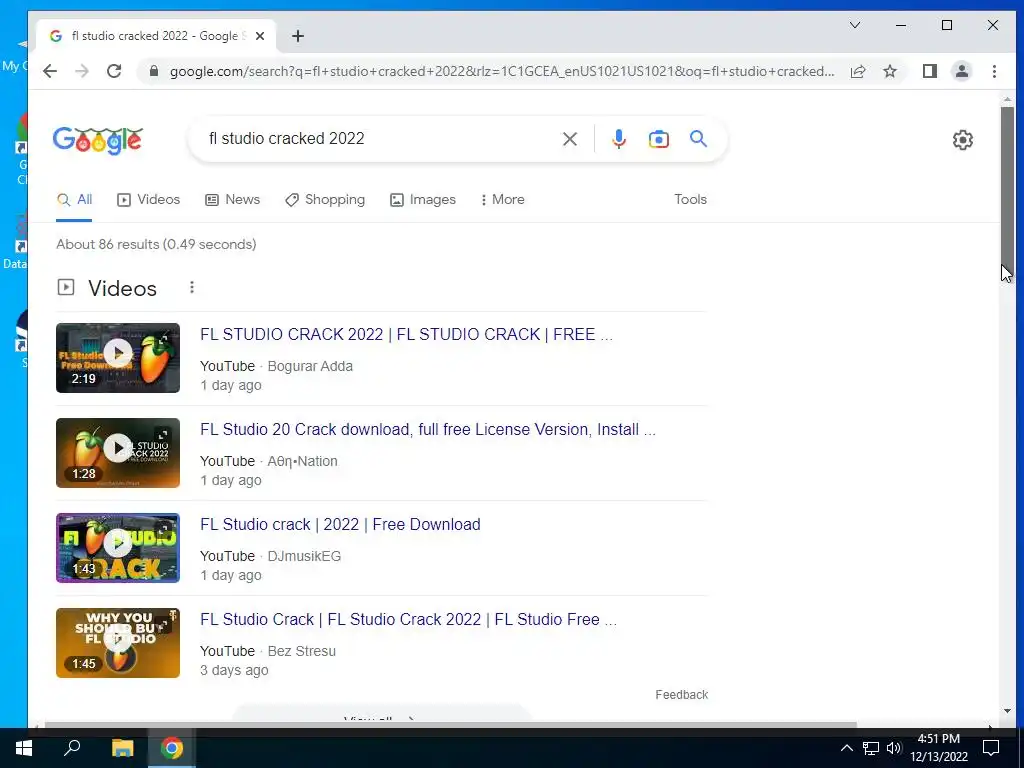This screenshot has height=768, width=1024.
Task: Click Chrome icon in taskbar
Action: tap(172, 748)
